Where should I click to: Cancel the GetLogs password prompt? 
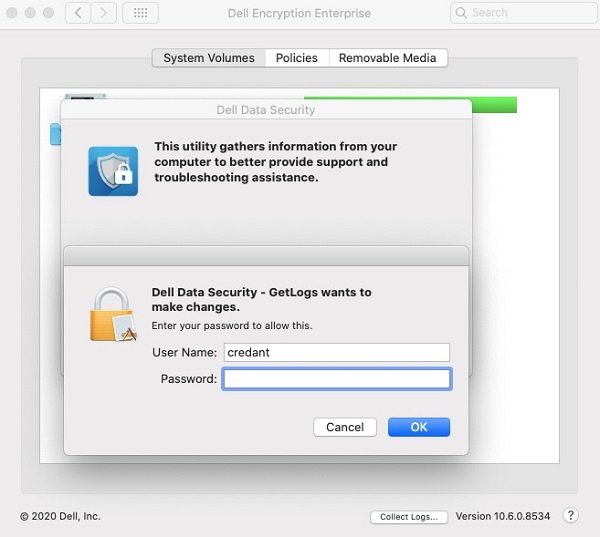click(345, 427)
